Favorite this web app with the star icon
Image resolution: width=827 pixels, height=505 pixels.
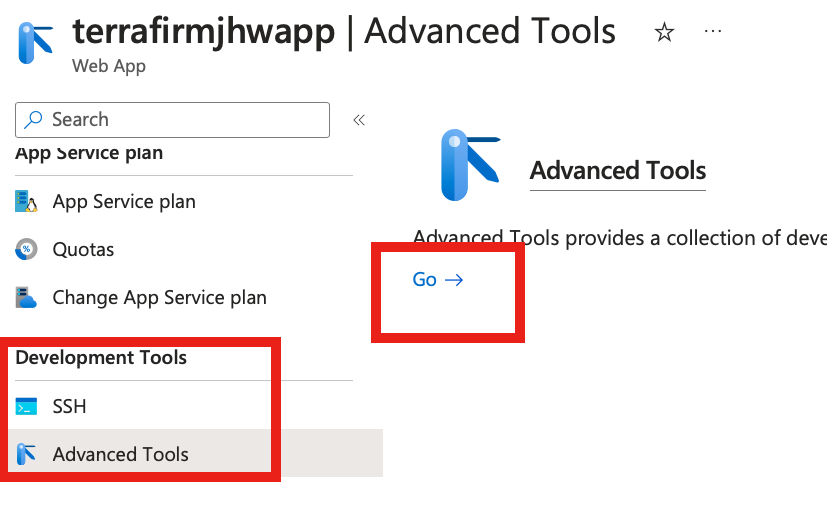(664, 33)
